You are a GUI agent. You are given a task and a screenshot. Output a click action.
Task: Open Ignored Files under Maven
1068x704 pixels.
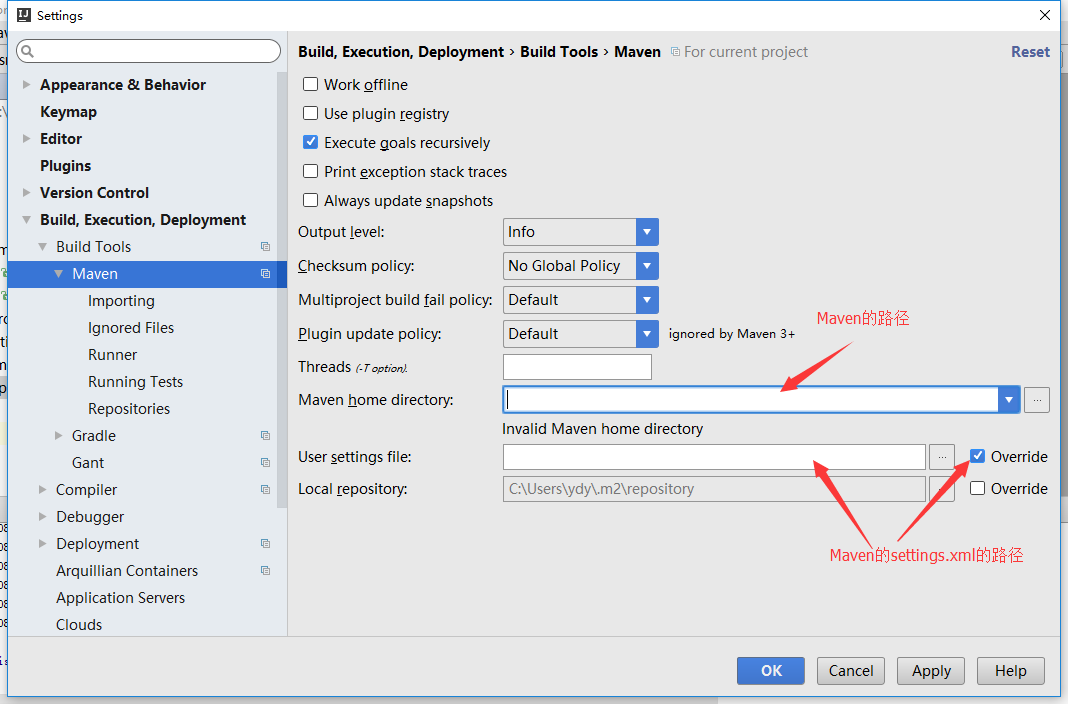(131, 327)
